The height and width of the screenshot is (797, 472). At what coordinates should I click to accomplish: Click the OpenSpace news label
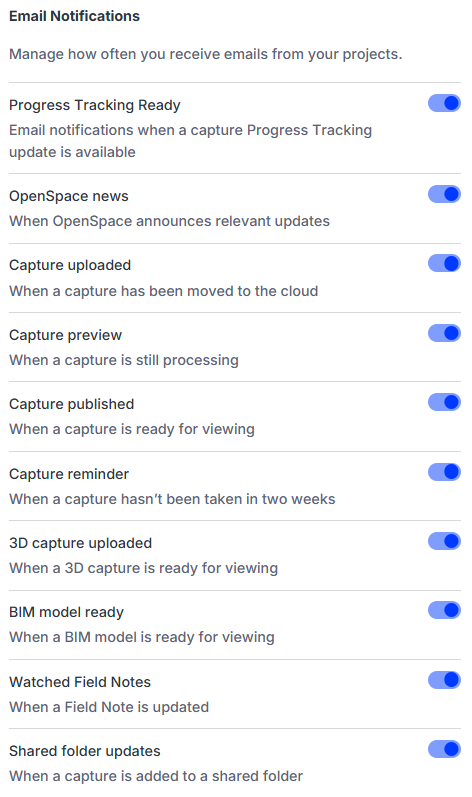pos(69,196)
